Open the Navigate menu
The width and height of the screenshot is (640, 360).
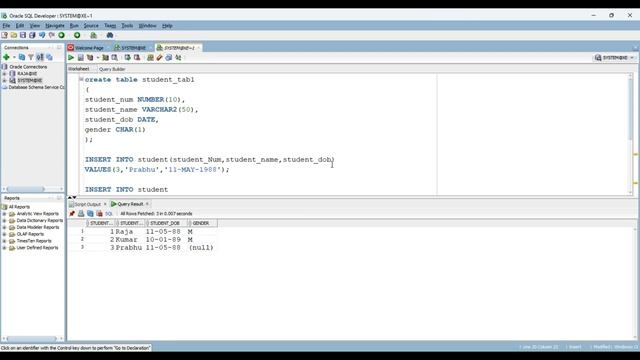coord(55,26)
